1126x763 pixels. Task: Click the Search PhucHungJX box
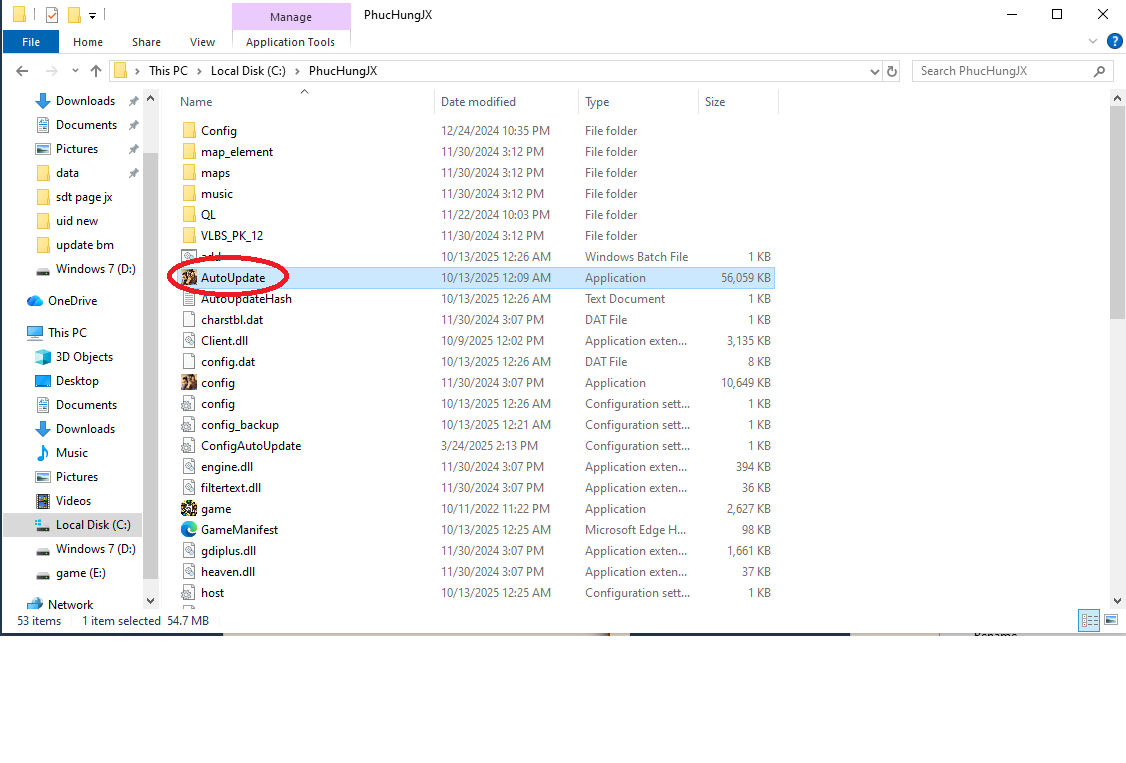pos(1003,71)
